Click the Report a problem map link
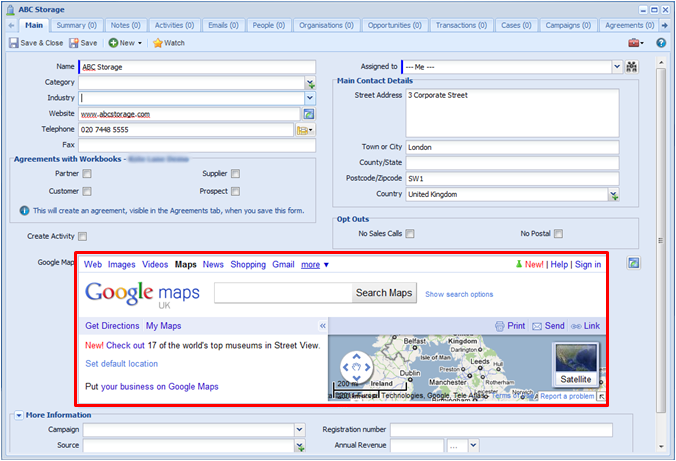This screenshot has height=461, width=676. tap(567, 396)
